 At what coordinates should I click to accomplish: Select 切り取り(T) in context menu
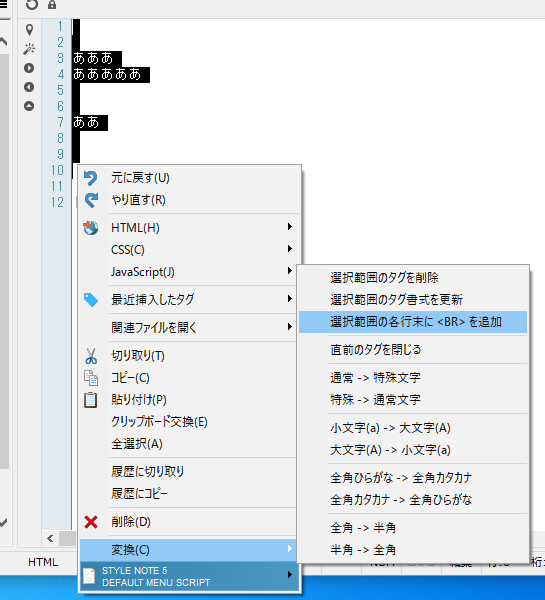tap(190, 356)
